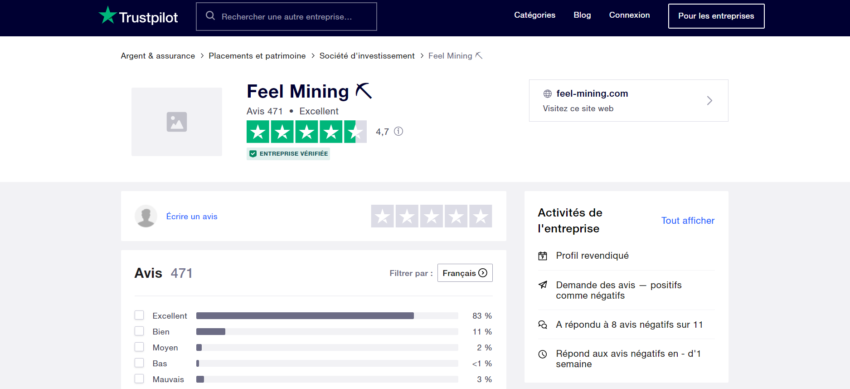
Task: Click the Profil revendiqué text
Action: click(x=593, y=256)
